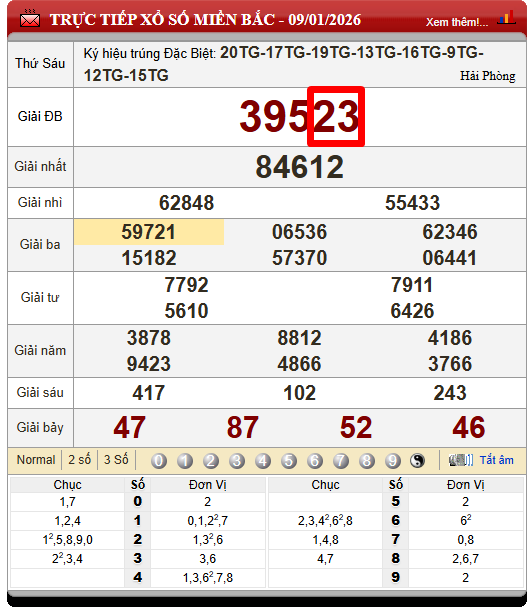Switch to Normal display mode
Image resolution: width=532 pixels, height=607 pixels.
point(36,460)
